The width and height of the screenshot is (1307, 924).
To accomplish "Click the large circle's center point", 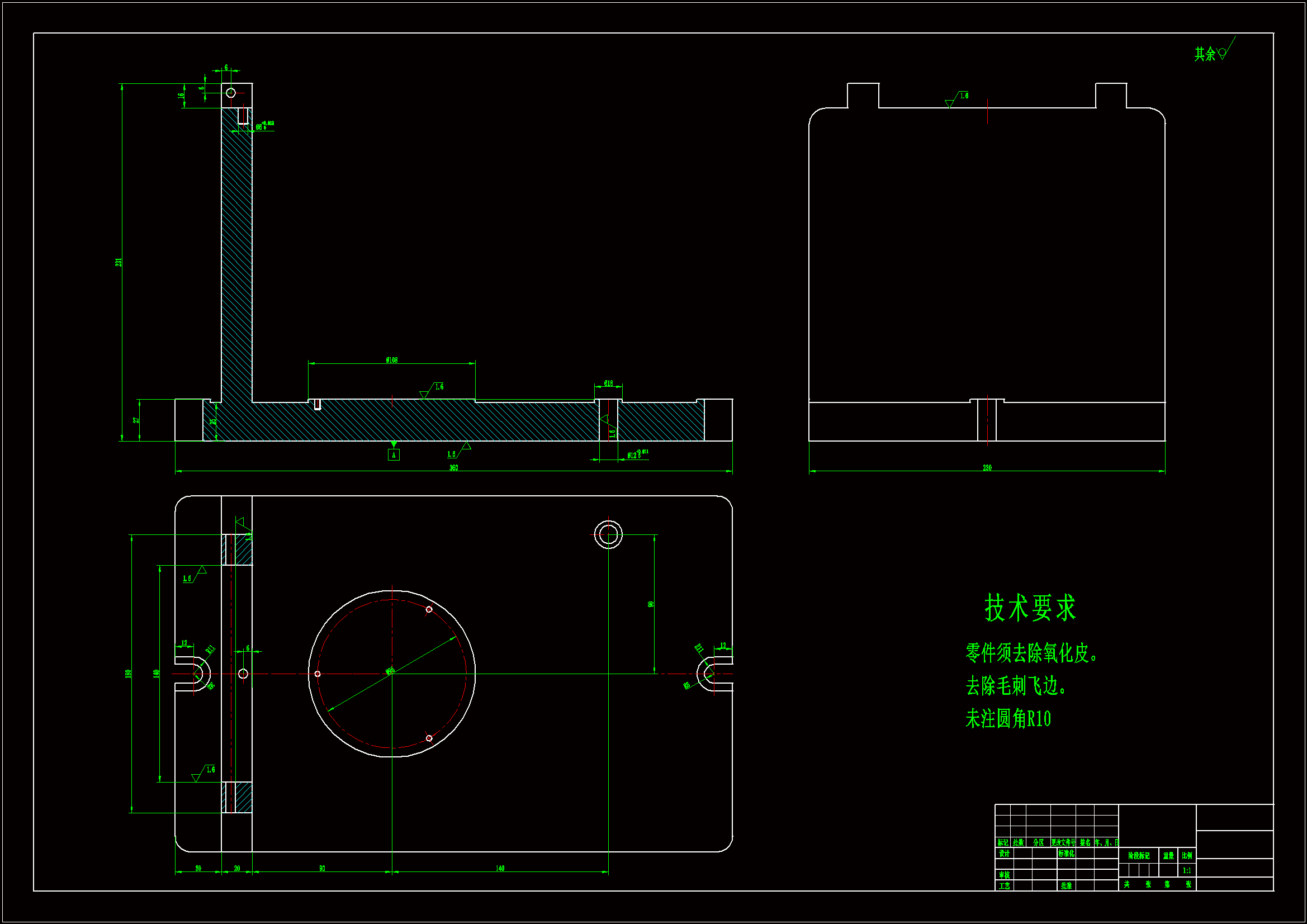I will (392, 674).
